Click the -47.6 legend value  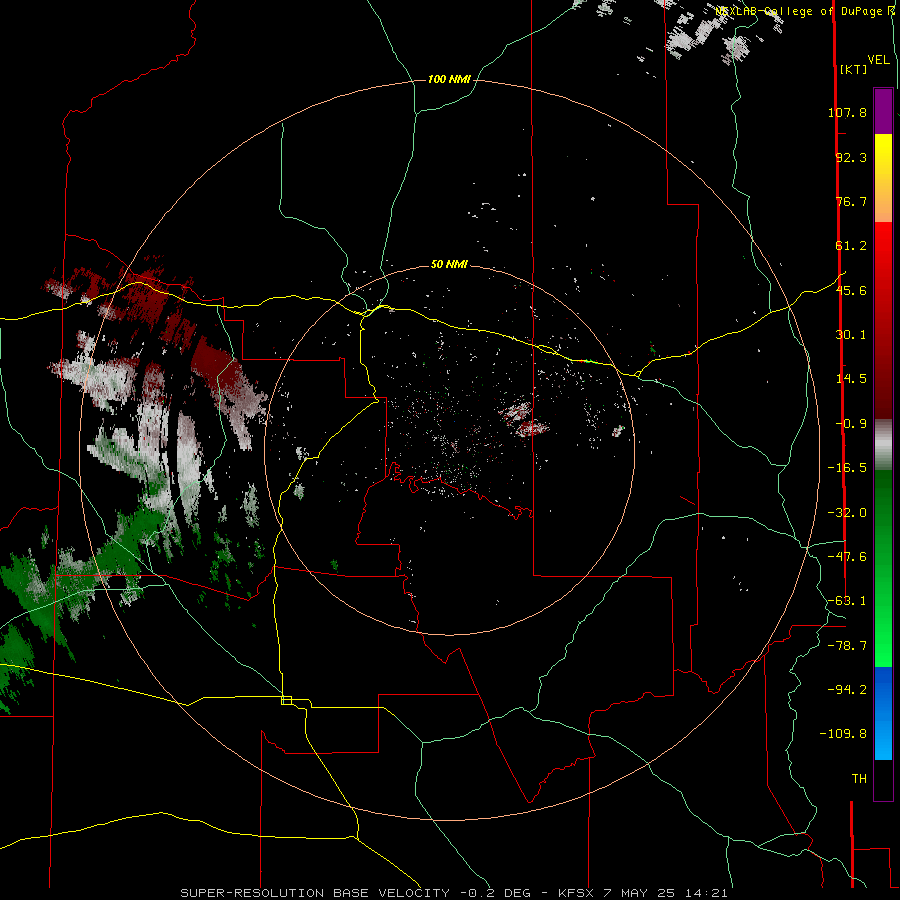847,557
